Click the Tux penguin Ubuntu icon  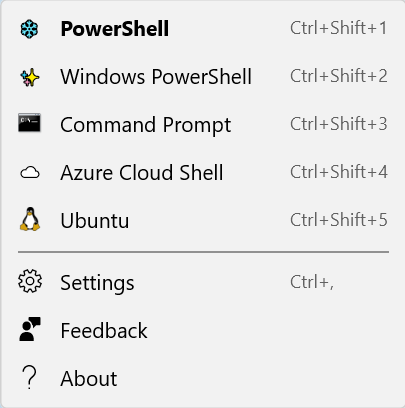click(30, 219)
